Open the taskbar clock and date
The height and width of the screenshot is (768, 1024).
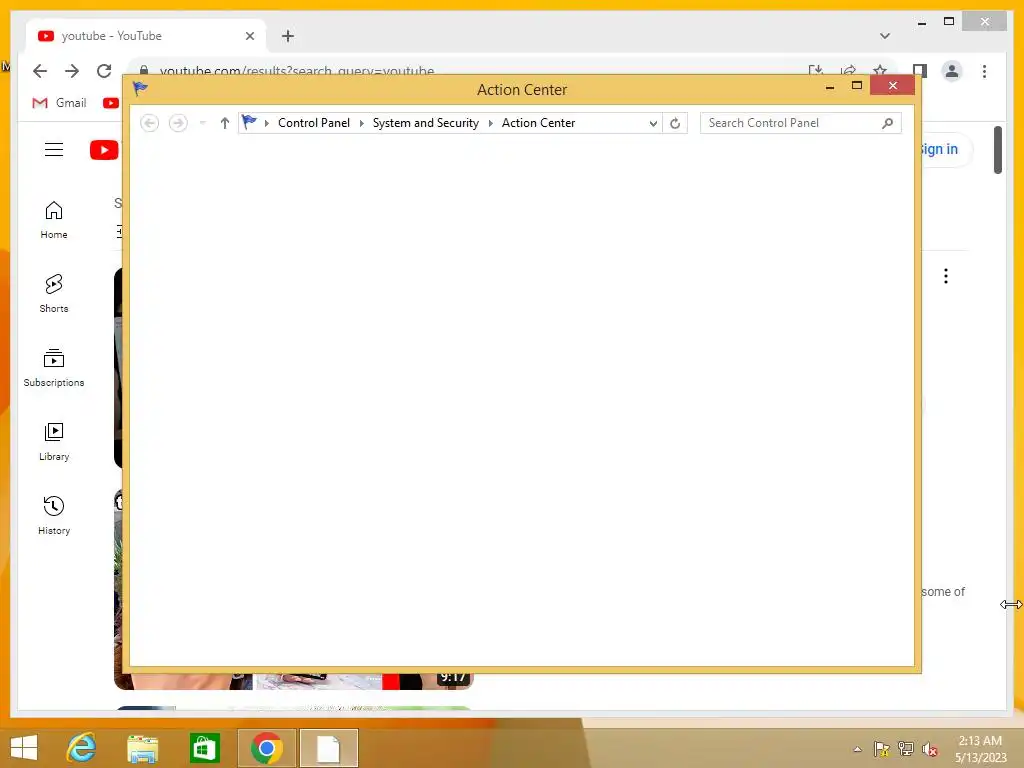point(980,748)
